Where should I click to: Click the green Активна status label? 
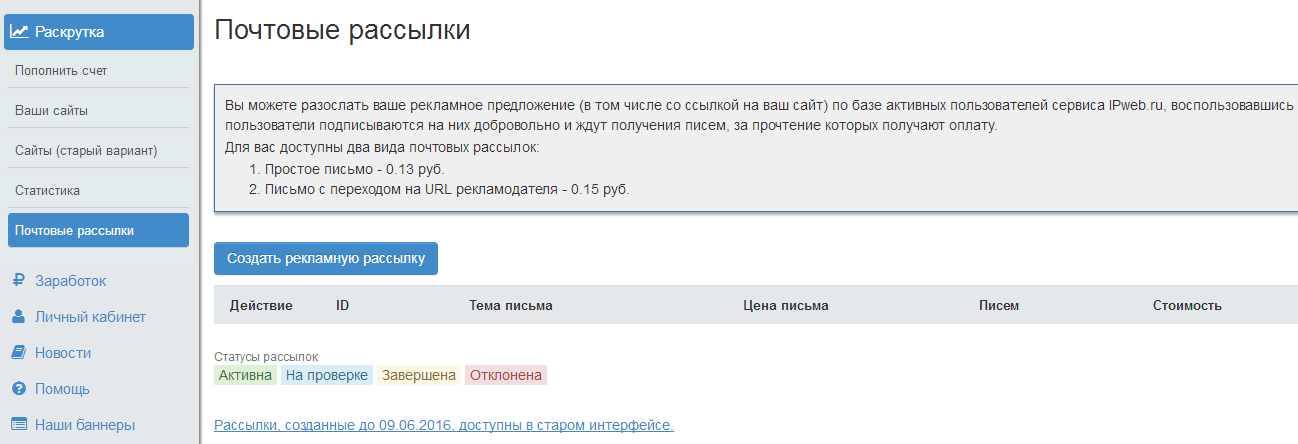point(245,376)
